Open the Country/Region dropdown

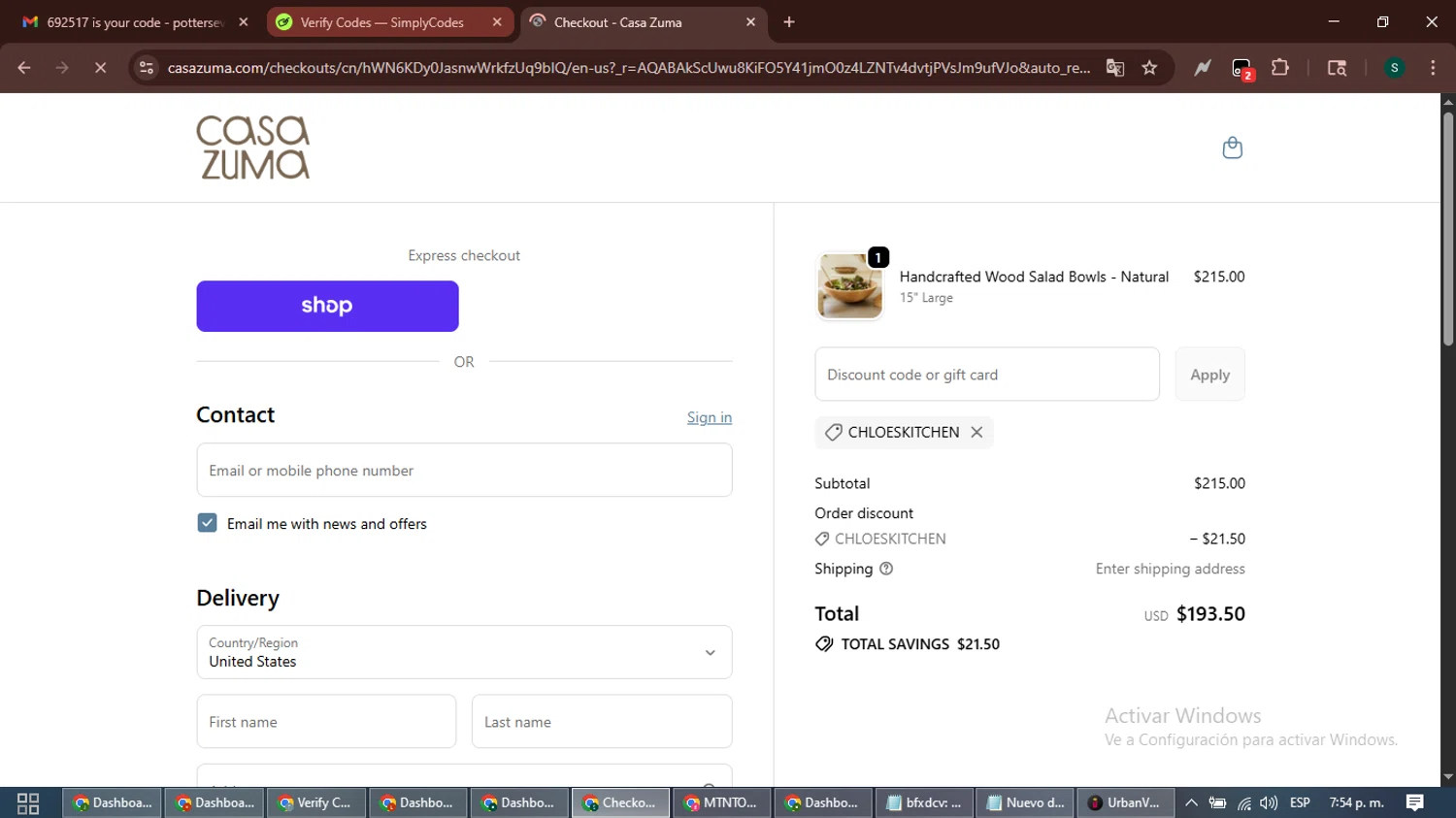tap(464, 652)
